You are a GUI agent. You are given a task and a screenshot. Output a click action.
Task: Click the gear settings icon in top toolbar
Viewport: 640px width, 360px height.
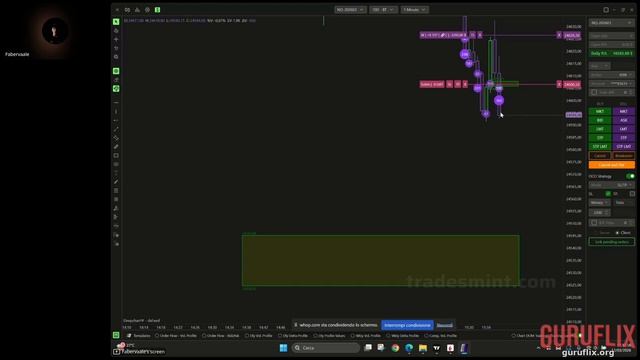147,9
